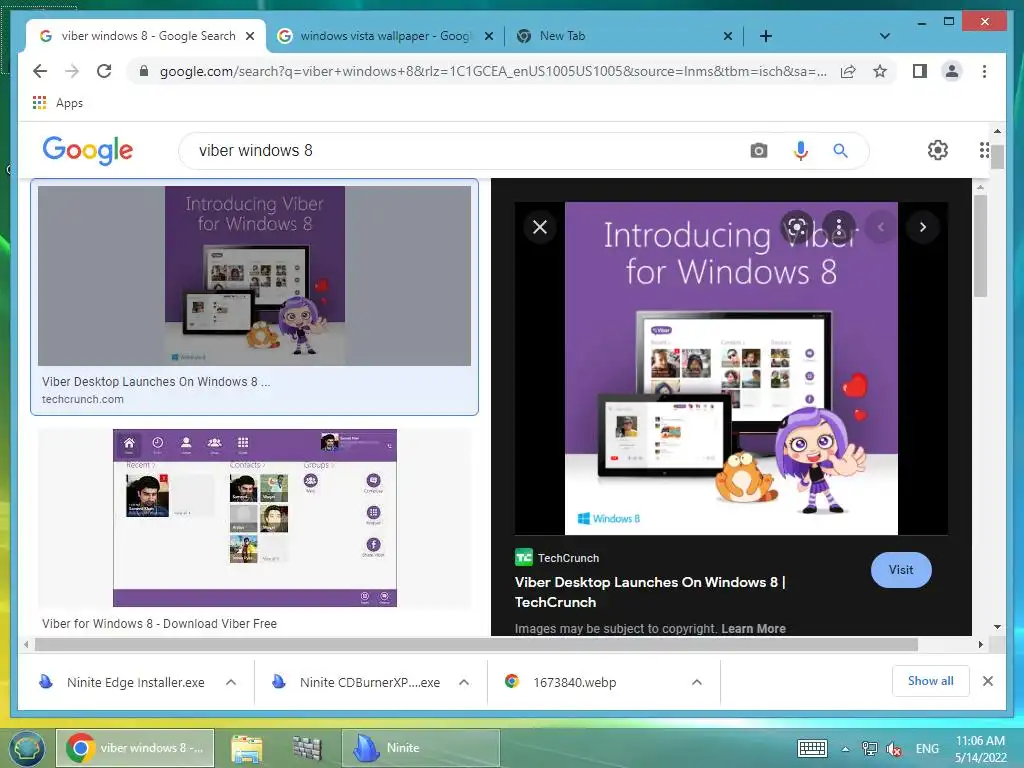Screen dimensions: 1024x768
Task: Open Chrome's three-dot menu
Action: coord(984,71)
